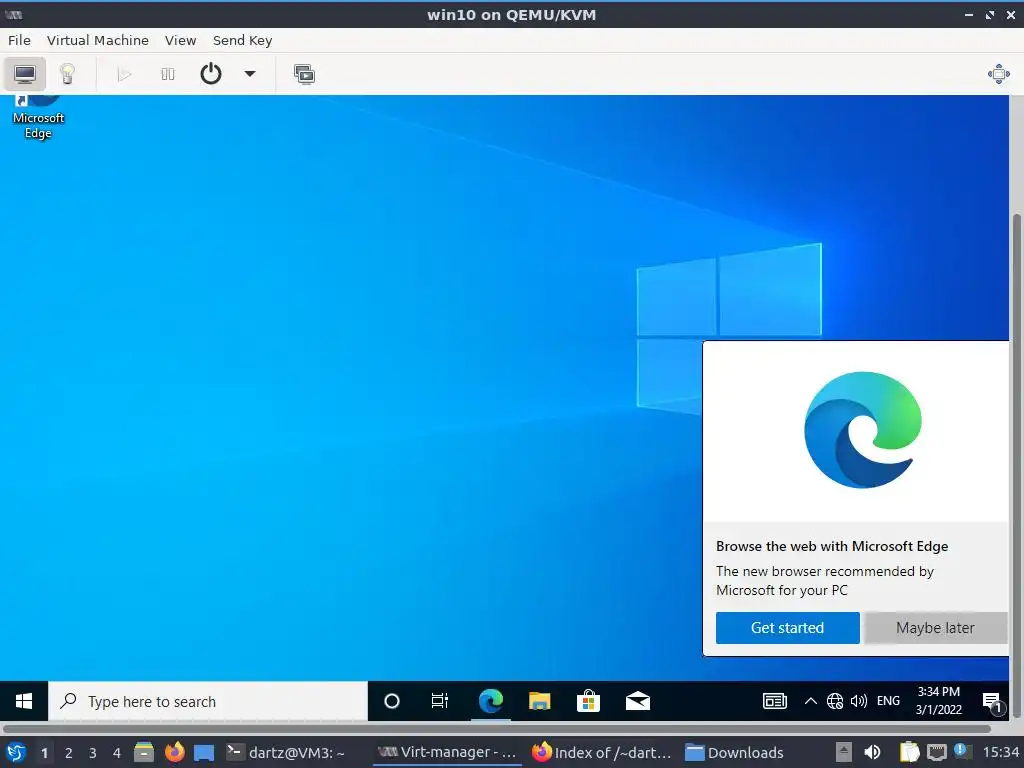Launch Firefox from host panel
The width and height of the screenshot is (1024, 768).
click(174, 752)
